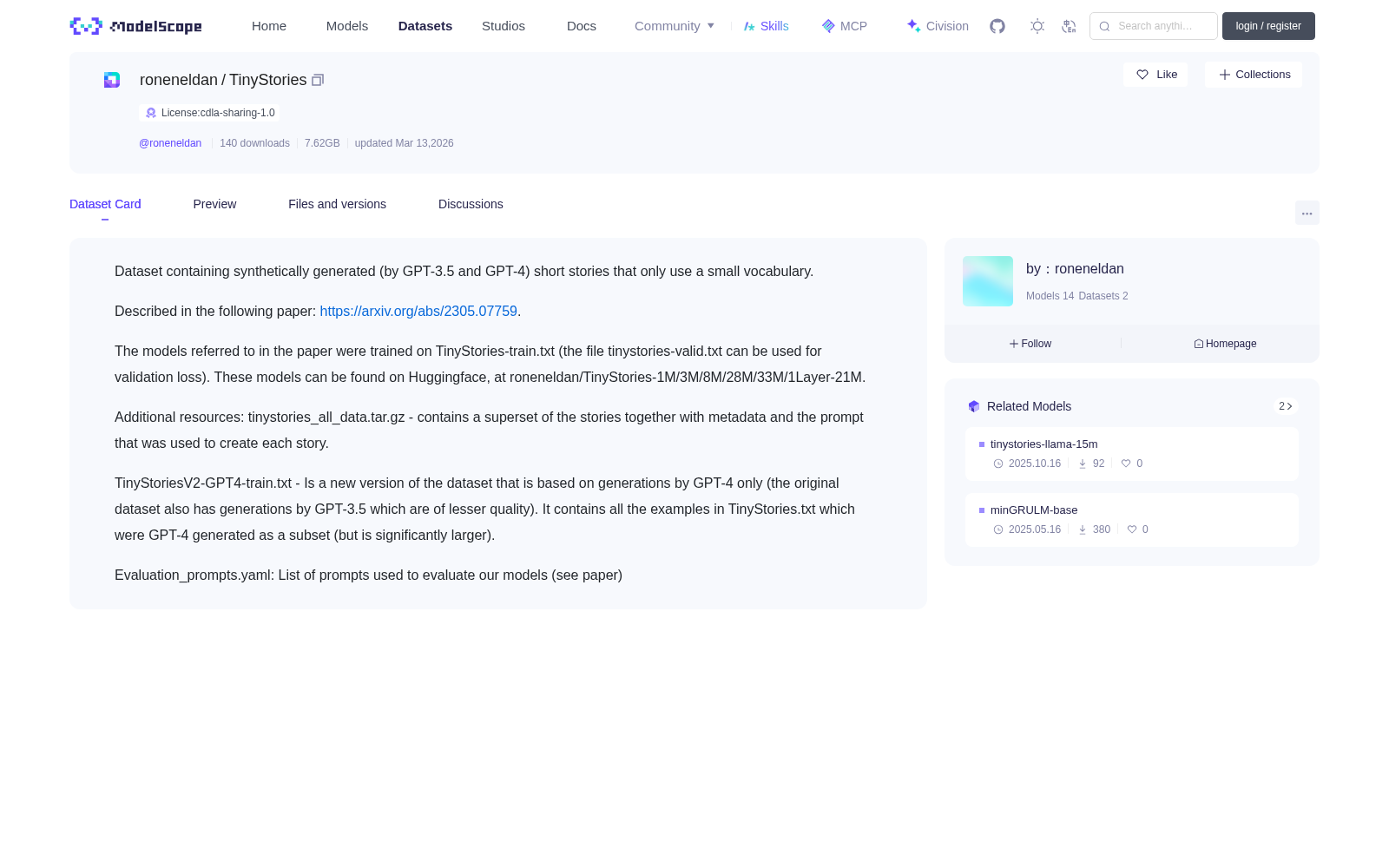Click the search magnifier icon
The width and height of the screenshot is (1389, 868).
pyautogui.click(x=1105, y=26)
